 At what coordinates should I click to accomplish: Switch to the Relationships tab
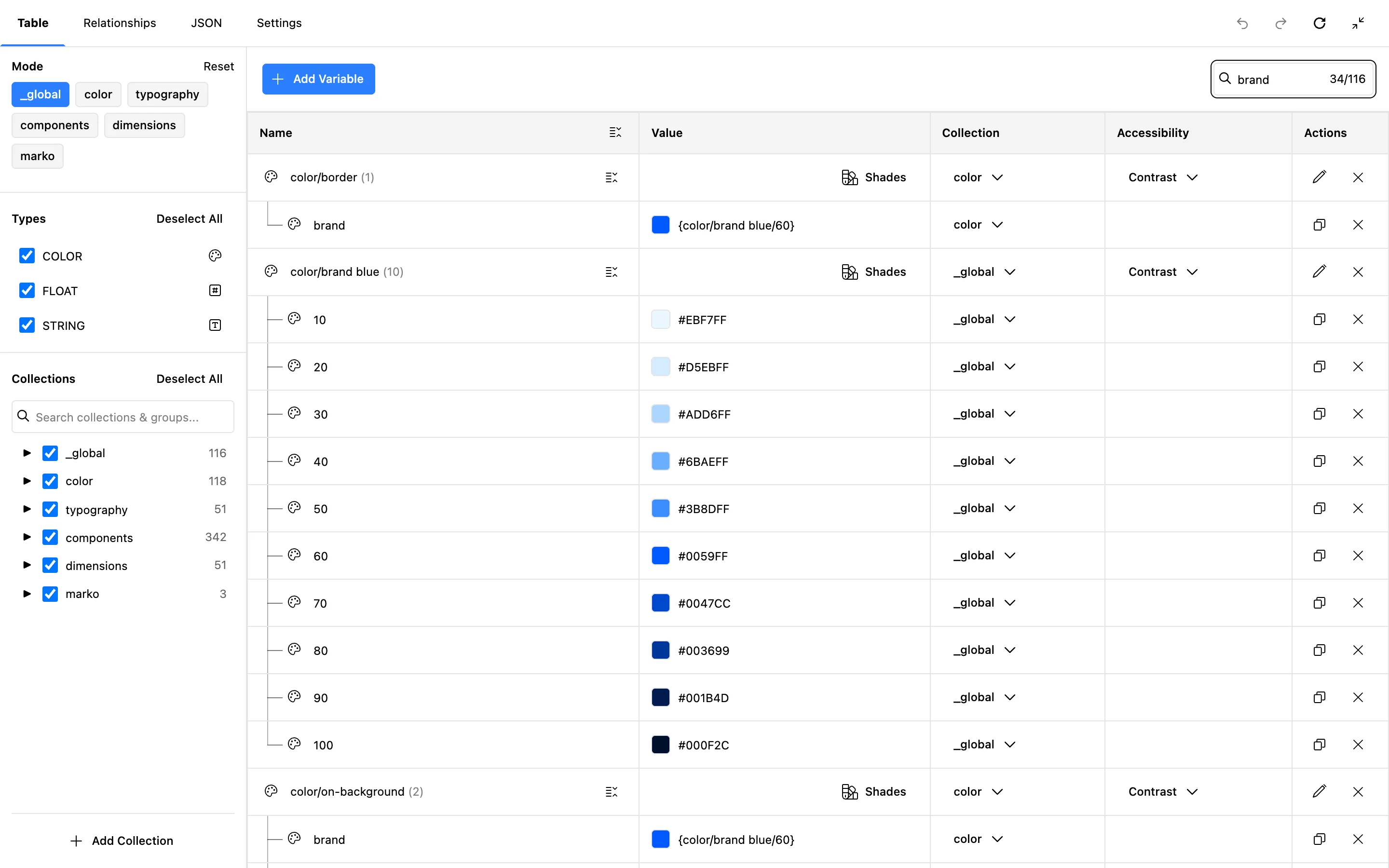click(120, 23)
